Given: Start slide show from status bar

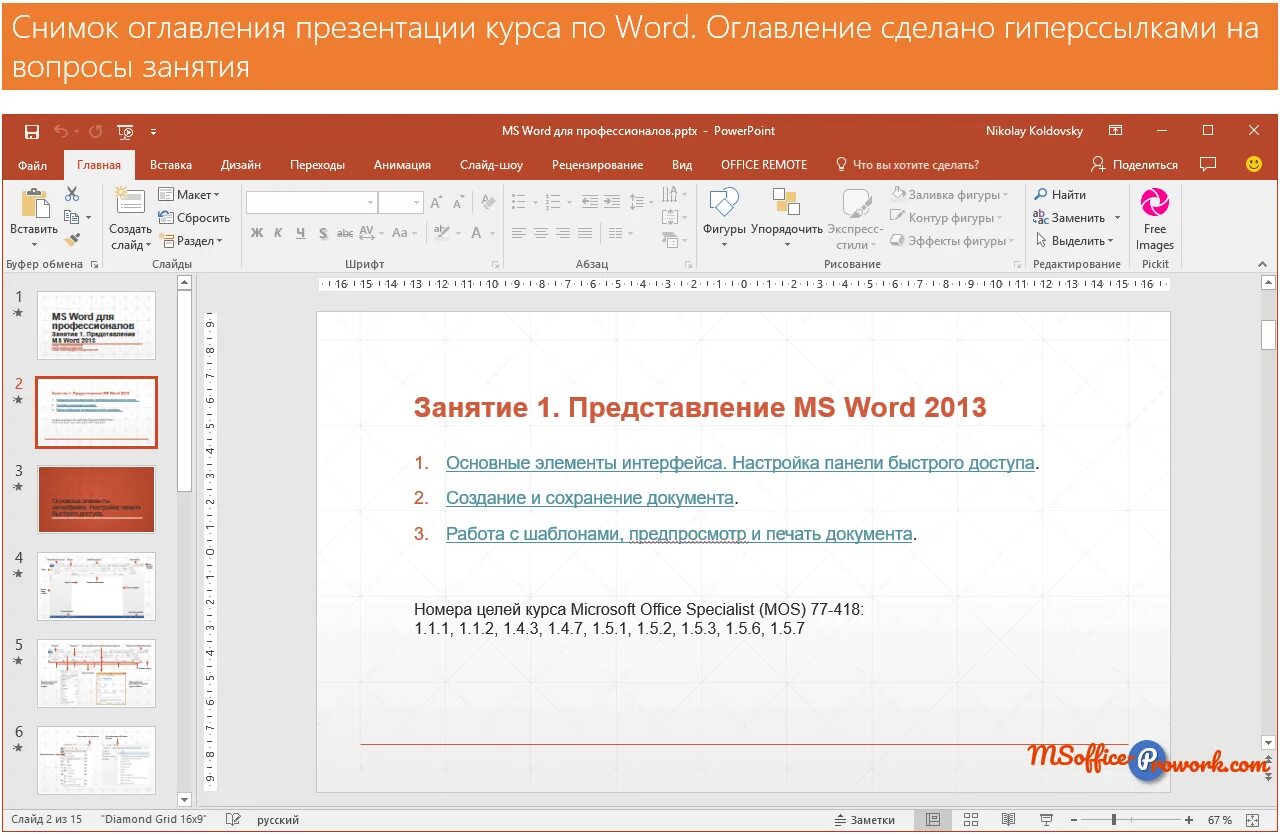Looking at the screenshot, I should [x=1046, y=820].
